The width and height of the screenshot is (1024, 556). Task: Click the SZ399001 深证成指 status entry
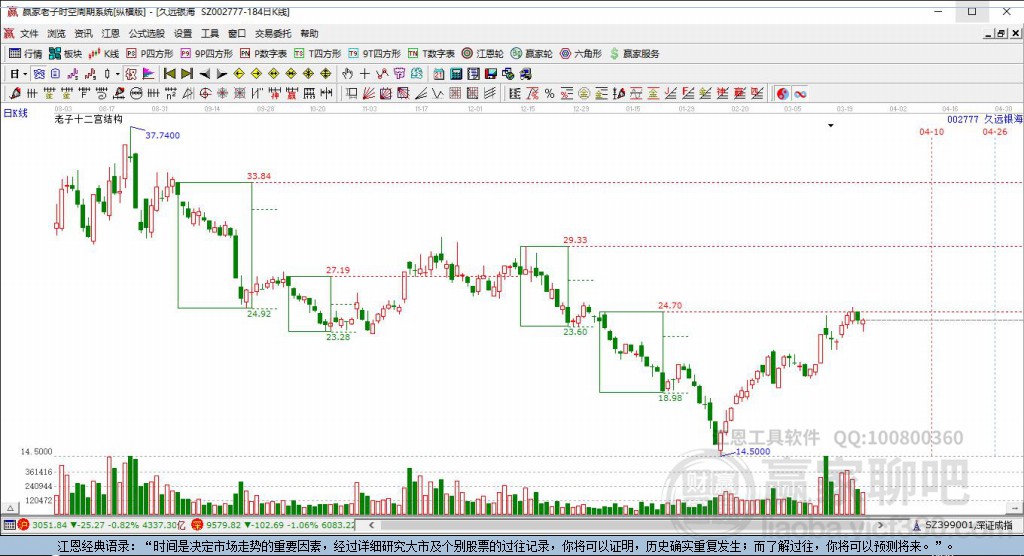click(x=963, y=525)
